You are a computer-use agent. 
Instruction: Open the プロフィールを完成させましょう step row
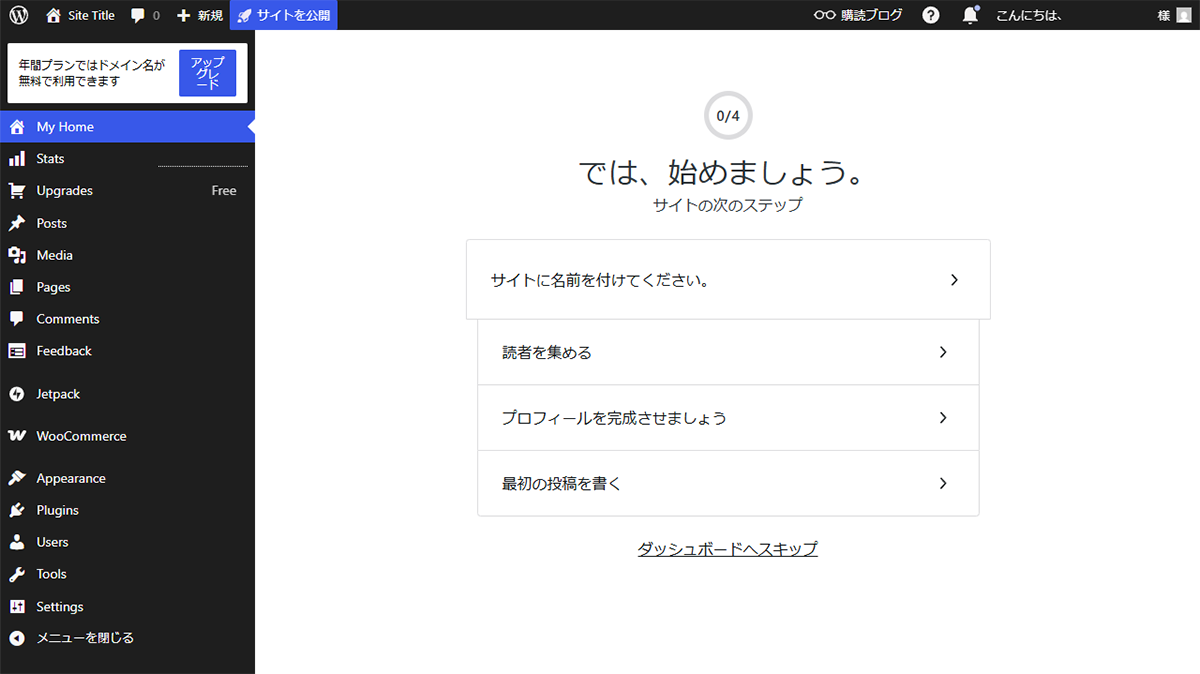tap(728, 418)
